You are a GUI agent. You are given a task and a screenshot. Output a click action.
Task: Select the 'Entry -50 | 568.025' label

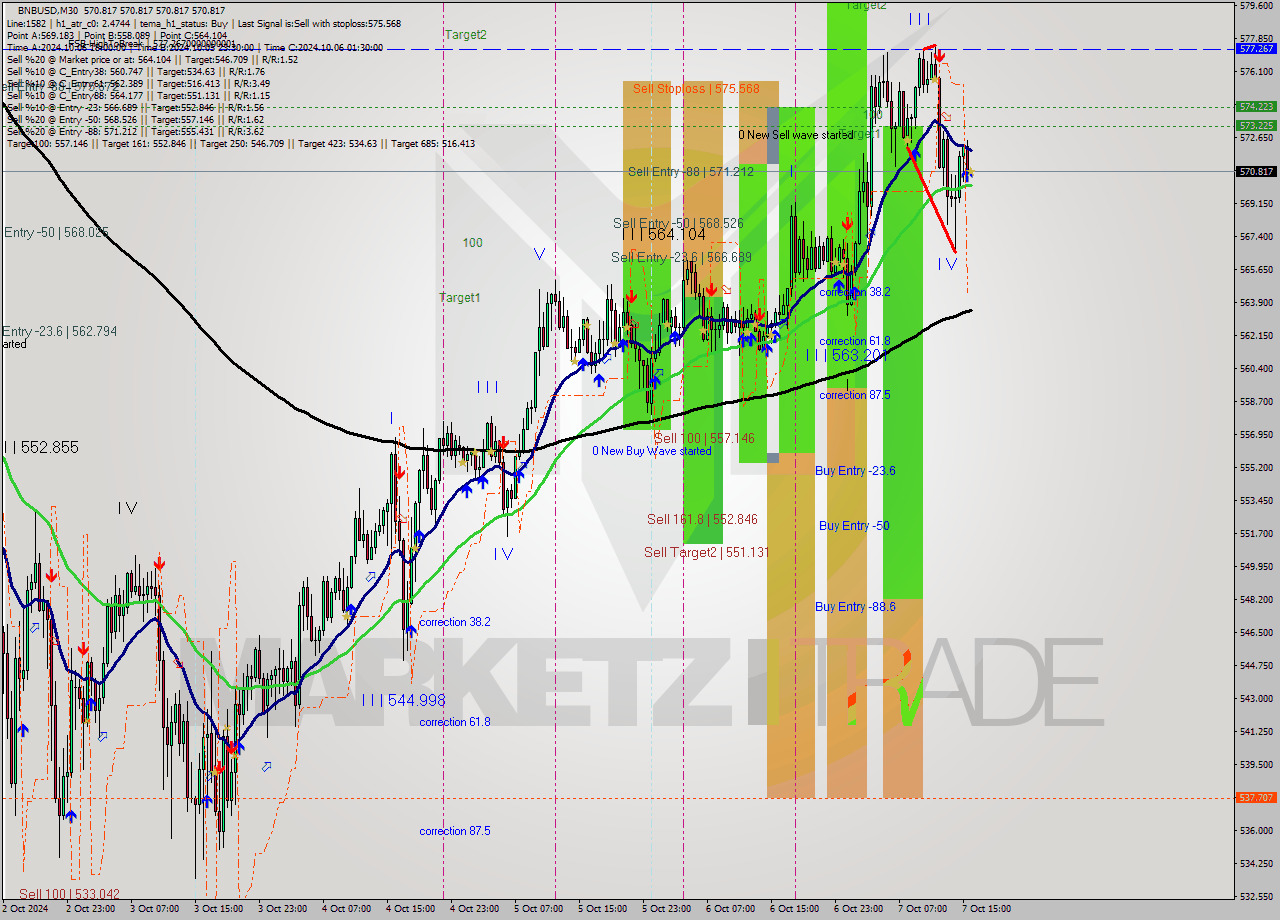[x=56, y=233]
